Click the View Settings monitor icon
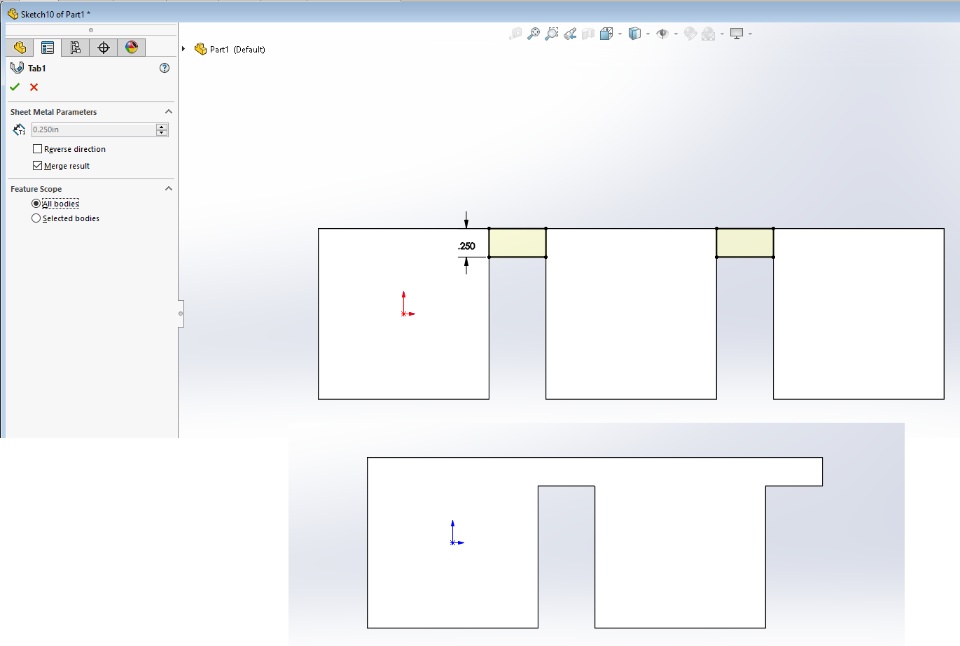The width and height of the screenshot is (960, 646). point(737,34)
